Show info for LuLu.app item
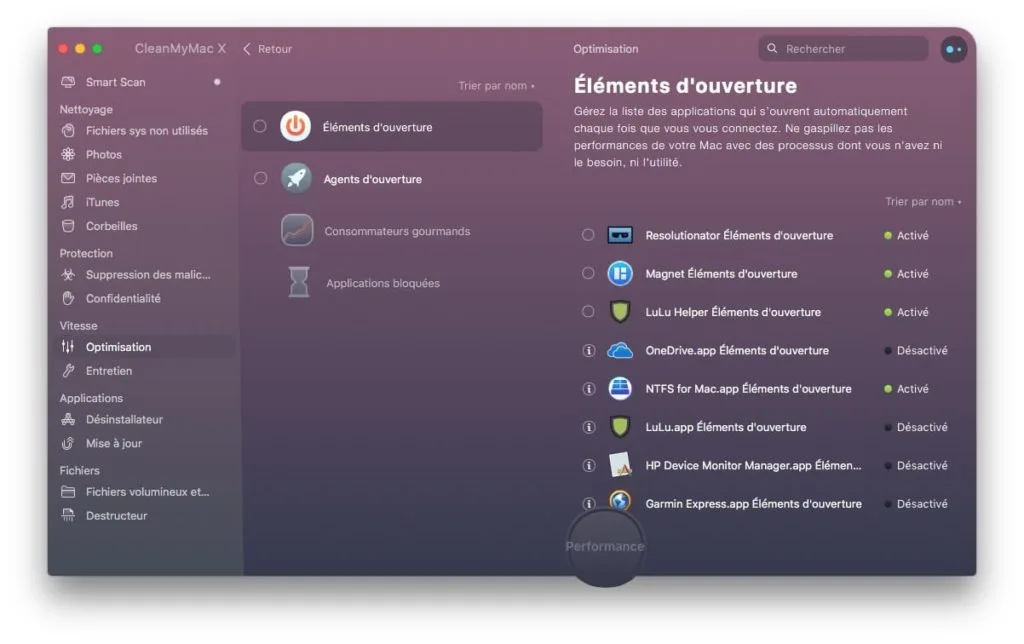 (x=588, y=427)
